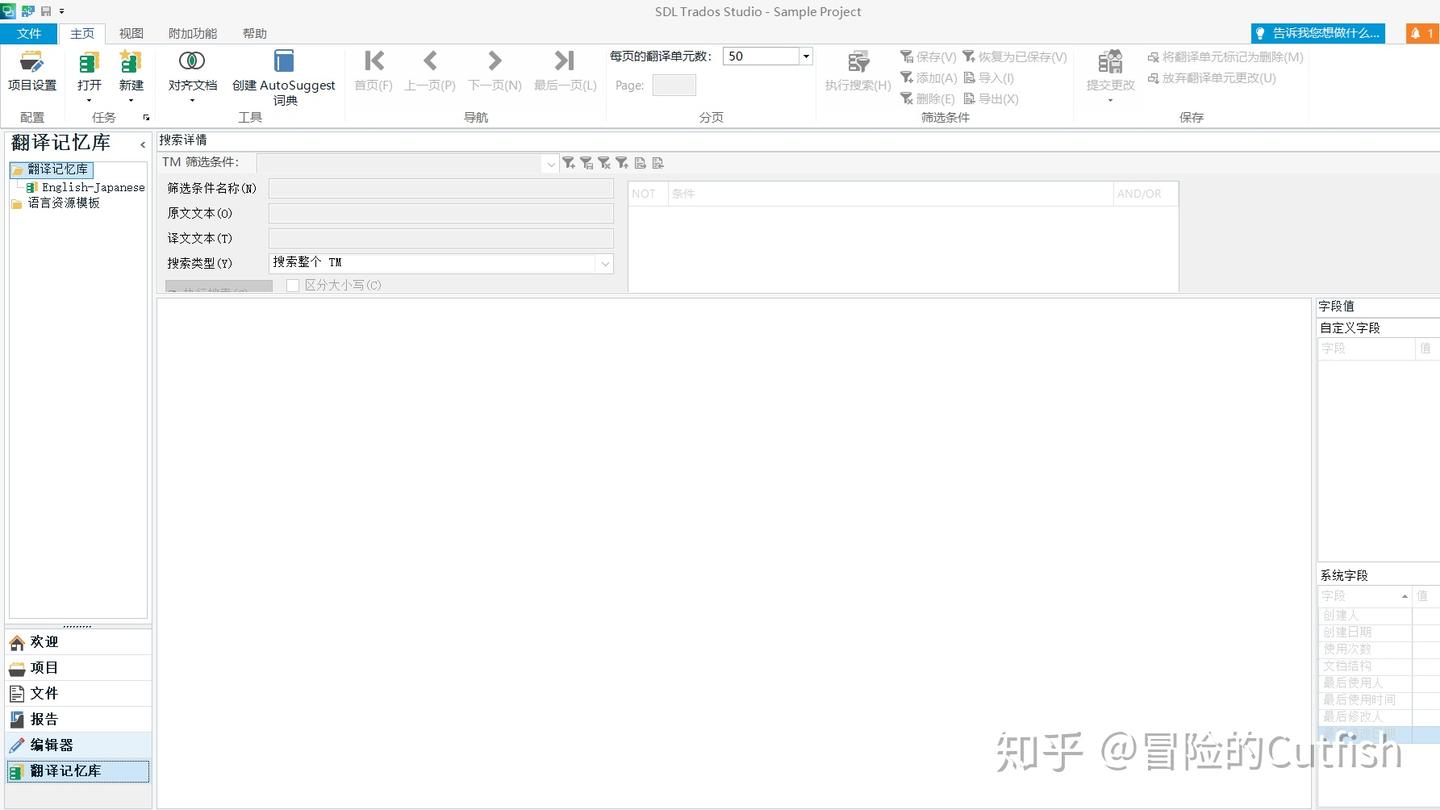This screenshot has height=810, width=1440.
Task: Click the 告诉我您想做什么 help button
Action: tap(1316, 33)
